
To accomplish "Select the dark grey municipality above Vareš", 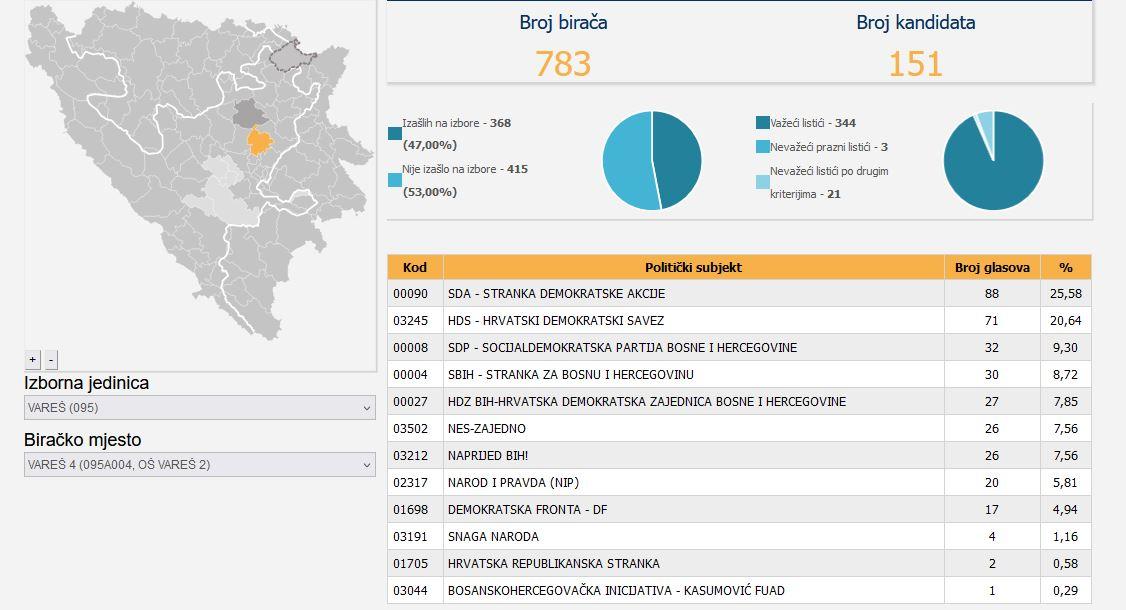I will [248, 114].
